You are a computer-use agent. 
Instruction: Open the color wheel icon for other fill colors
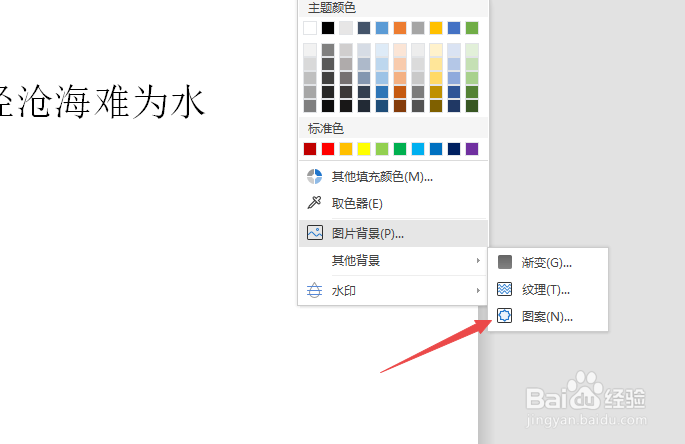click(x=315, y=177)
